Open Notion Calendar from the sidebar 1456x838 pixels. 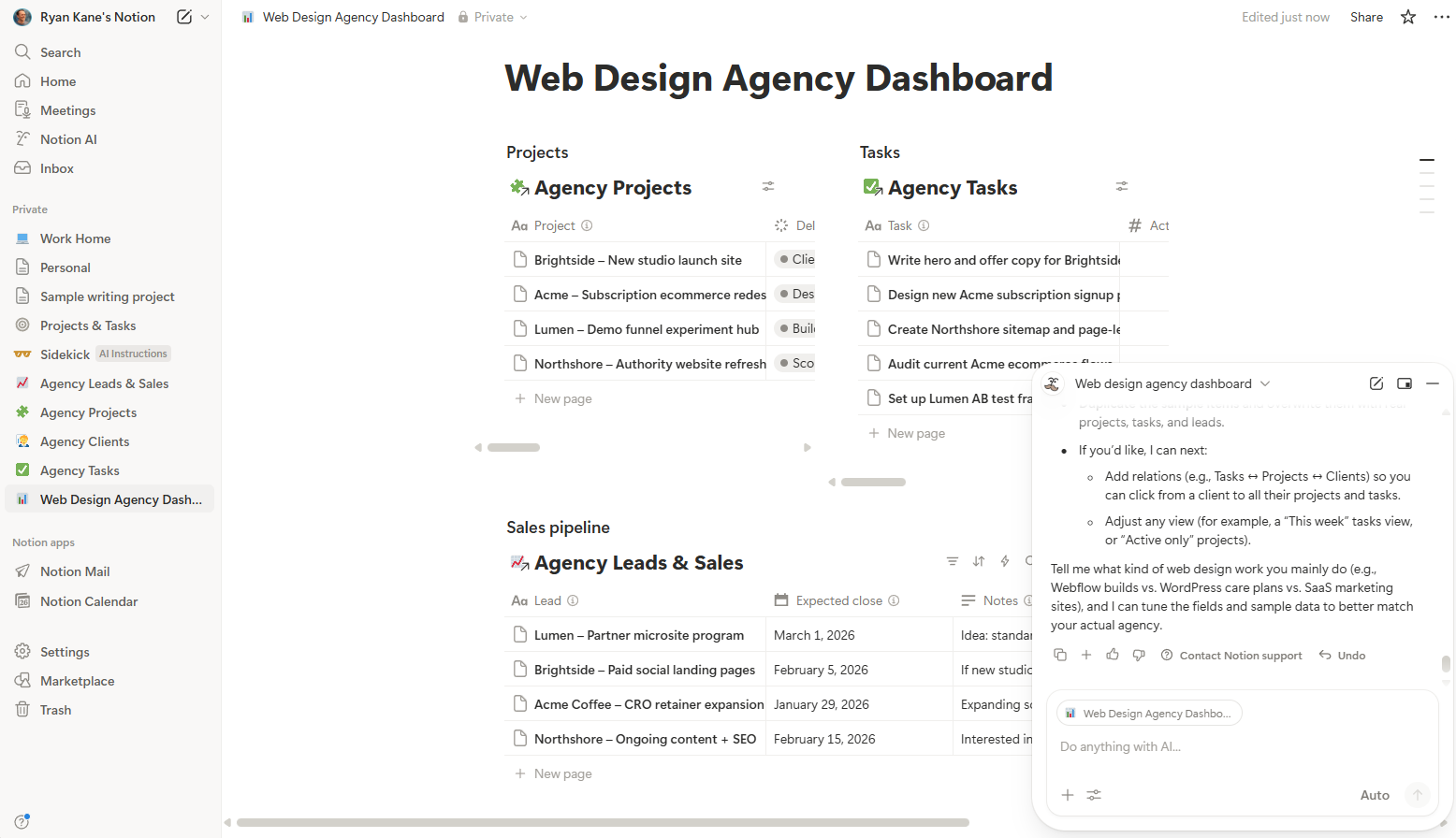[x=88, y=600]
